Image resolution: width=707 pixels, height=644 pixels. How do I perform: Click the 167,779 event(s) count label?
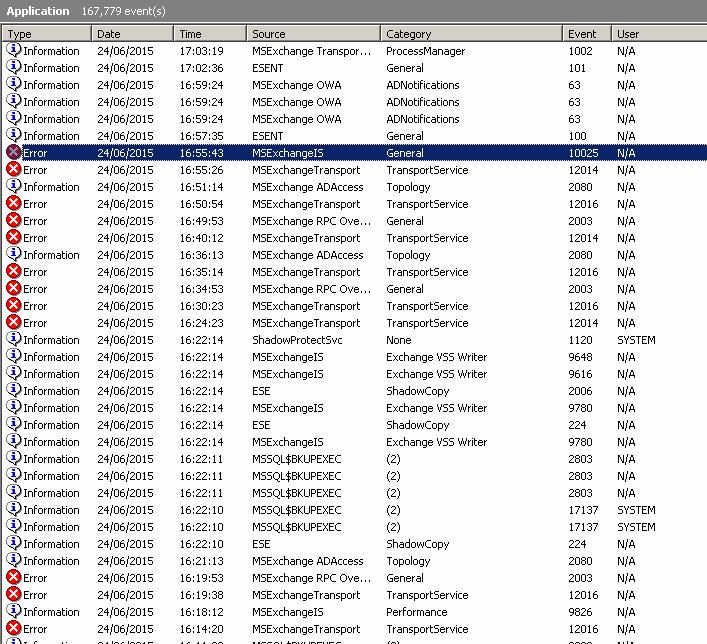click(x=124, y=11)
